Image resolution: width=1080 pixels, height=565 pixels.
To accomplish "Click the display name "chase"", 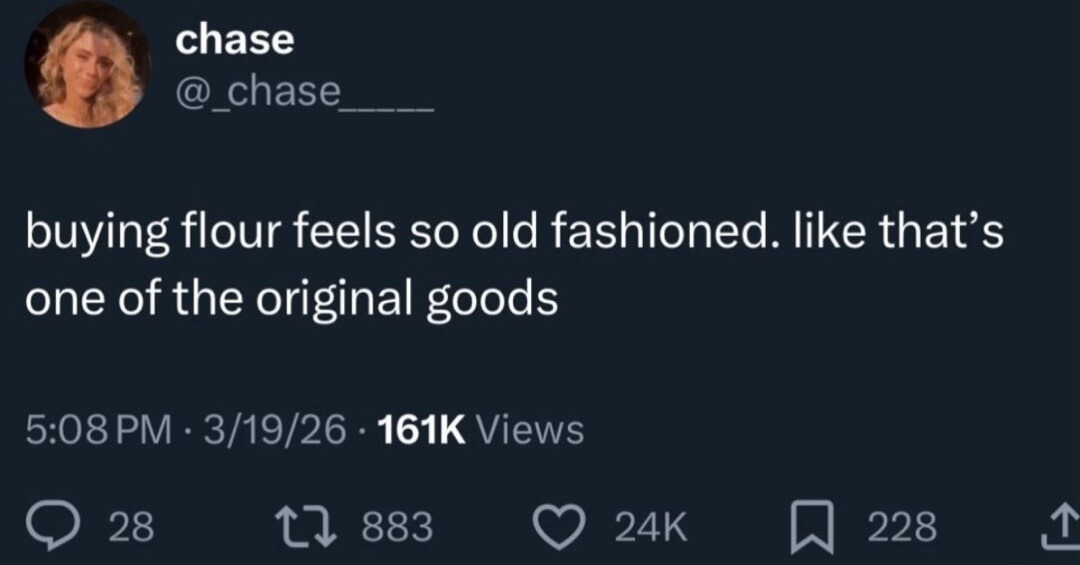I will click(x=234, y=40).
